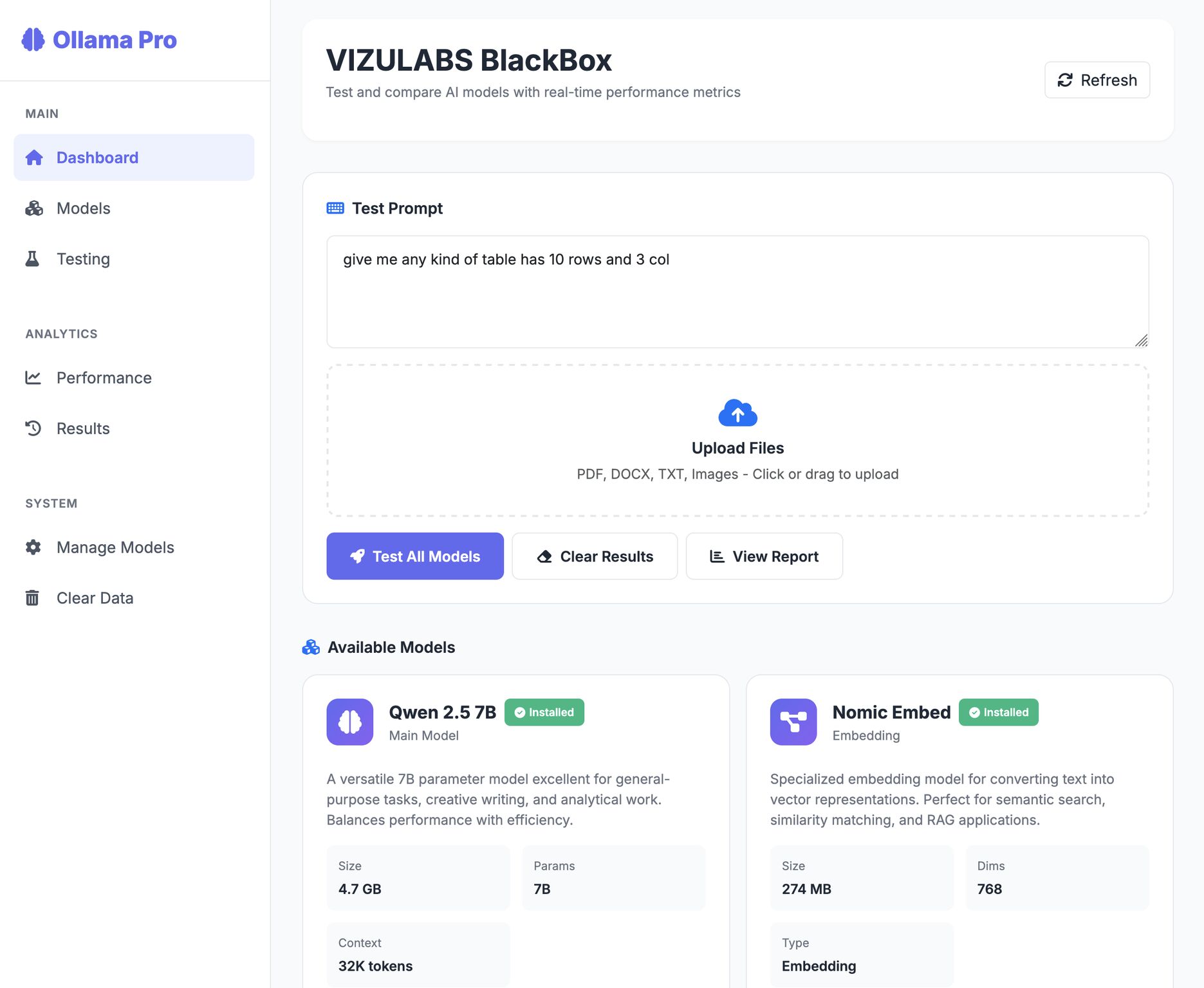
Task: Click the keyboard icon beside Test Prompt
Action: 335,208
